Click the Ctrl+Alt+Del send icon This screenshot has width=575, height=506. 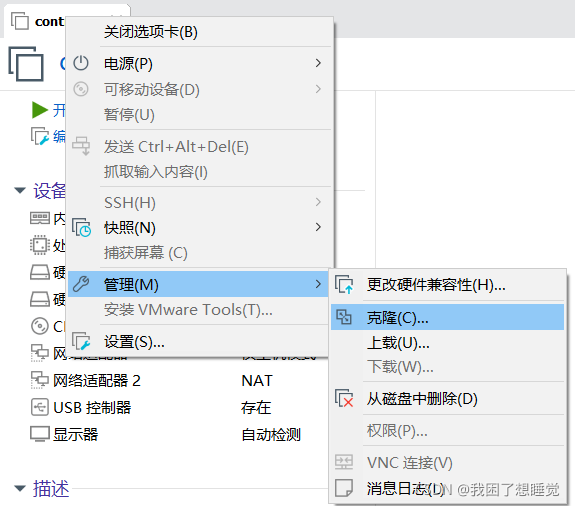81,146
